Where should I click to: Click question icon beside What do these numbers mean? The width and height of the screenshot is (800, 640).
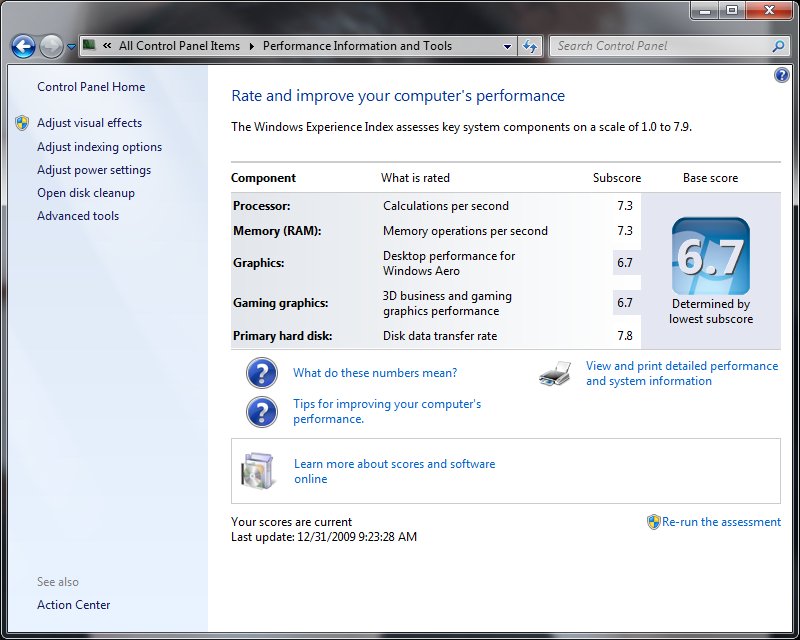click(262, 373)
